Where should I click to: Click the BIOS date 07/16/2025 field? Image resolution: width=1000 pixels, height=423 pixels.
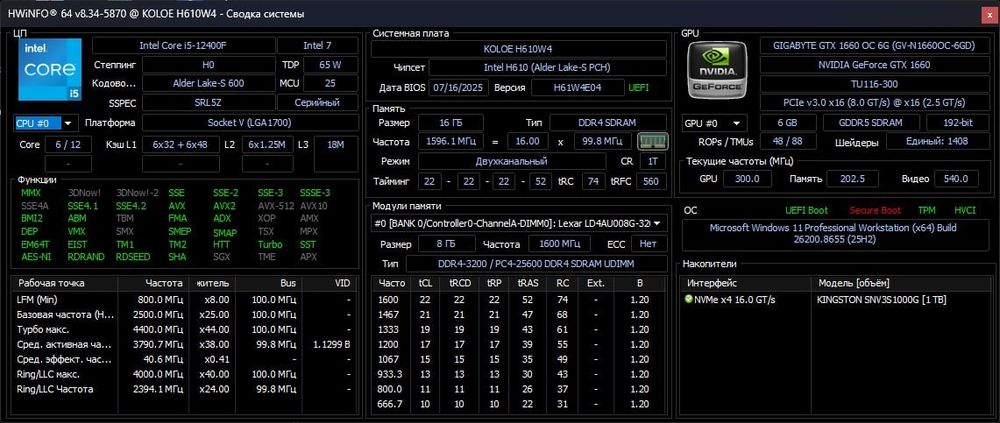[x=459, y=87]
